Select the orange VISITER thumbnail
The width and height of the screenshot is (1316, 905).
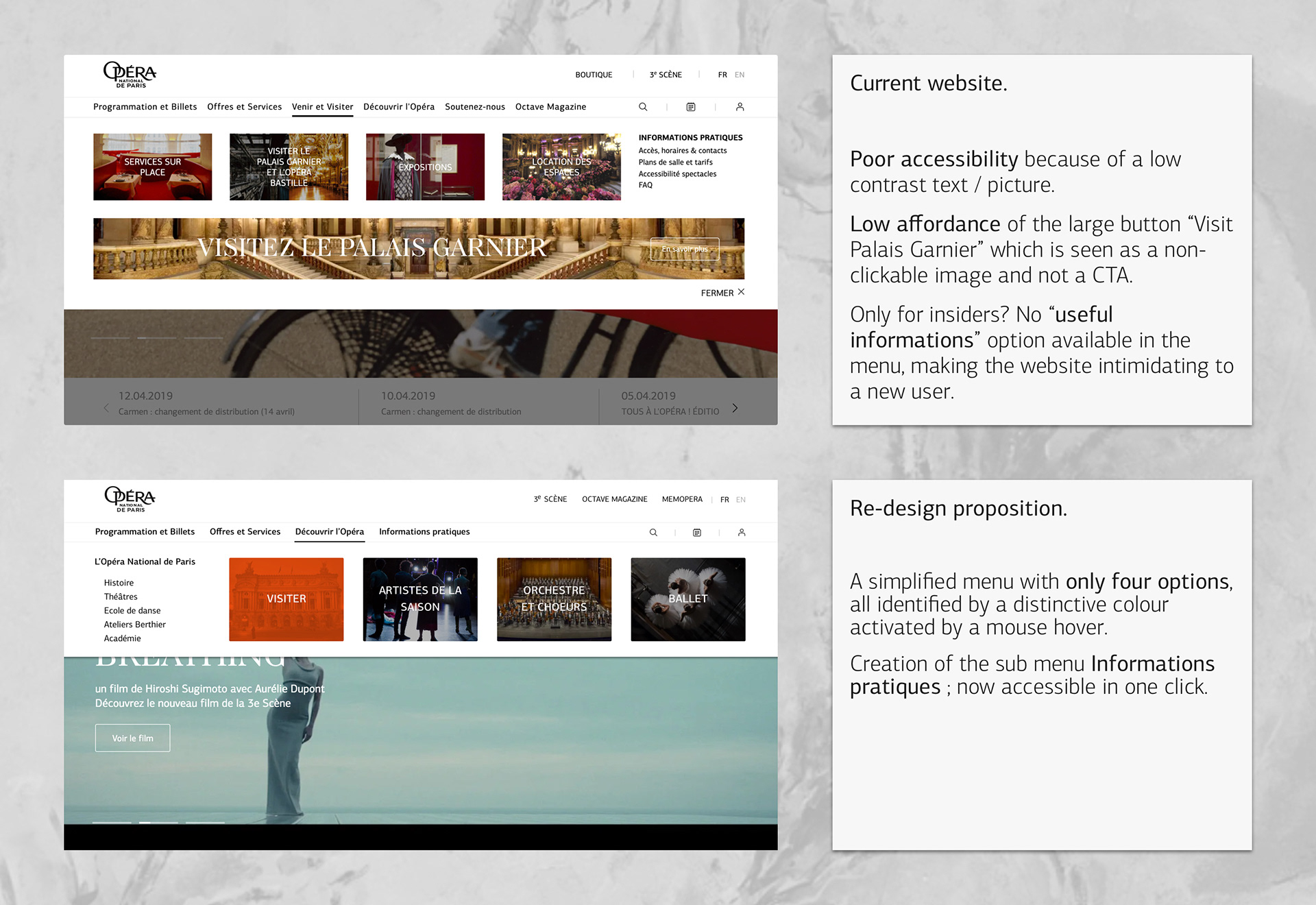(286, 599)
